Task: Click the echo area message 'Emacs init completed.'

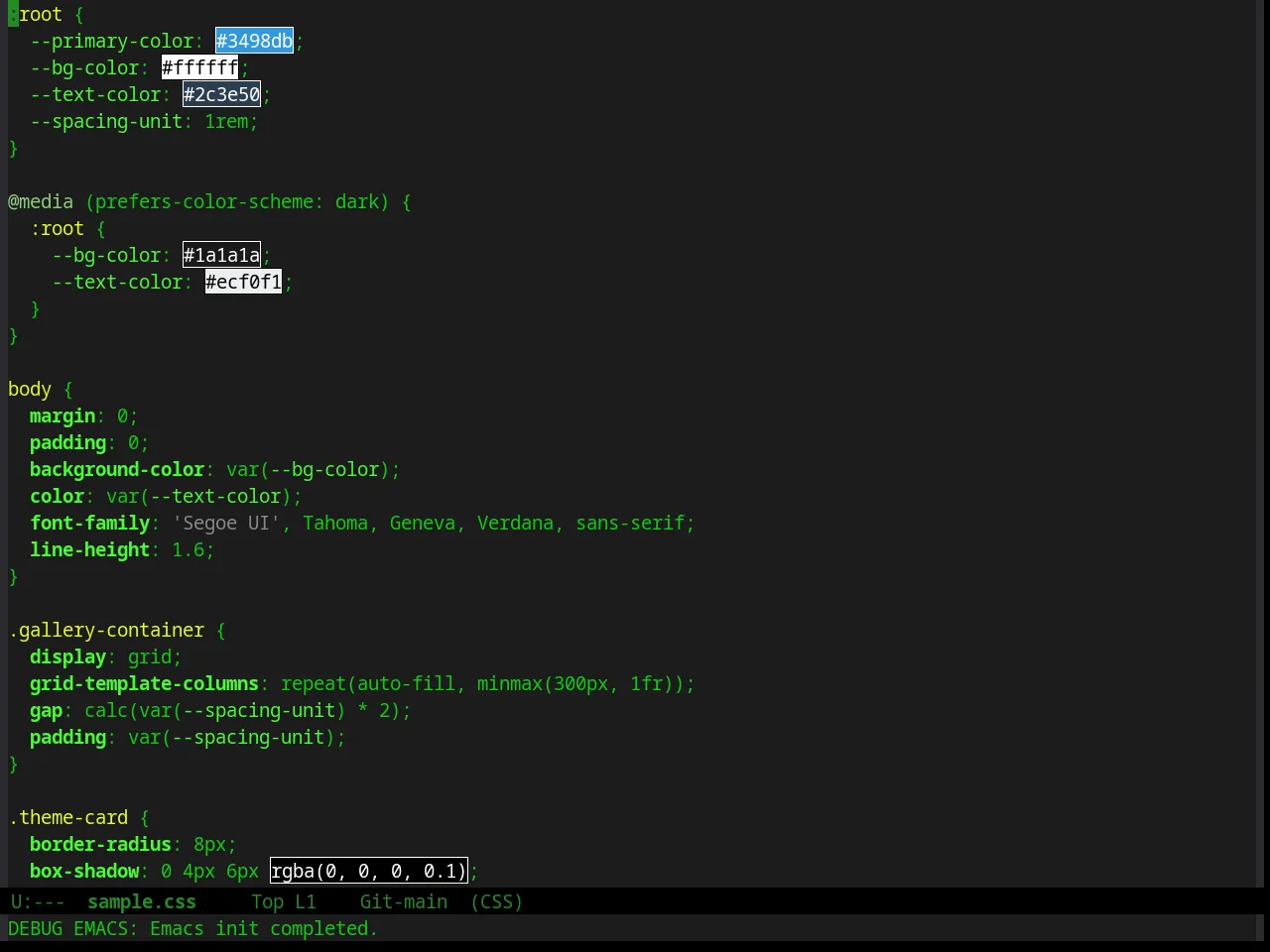Action: (264, 928)
